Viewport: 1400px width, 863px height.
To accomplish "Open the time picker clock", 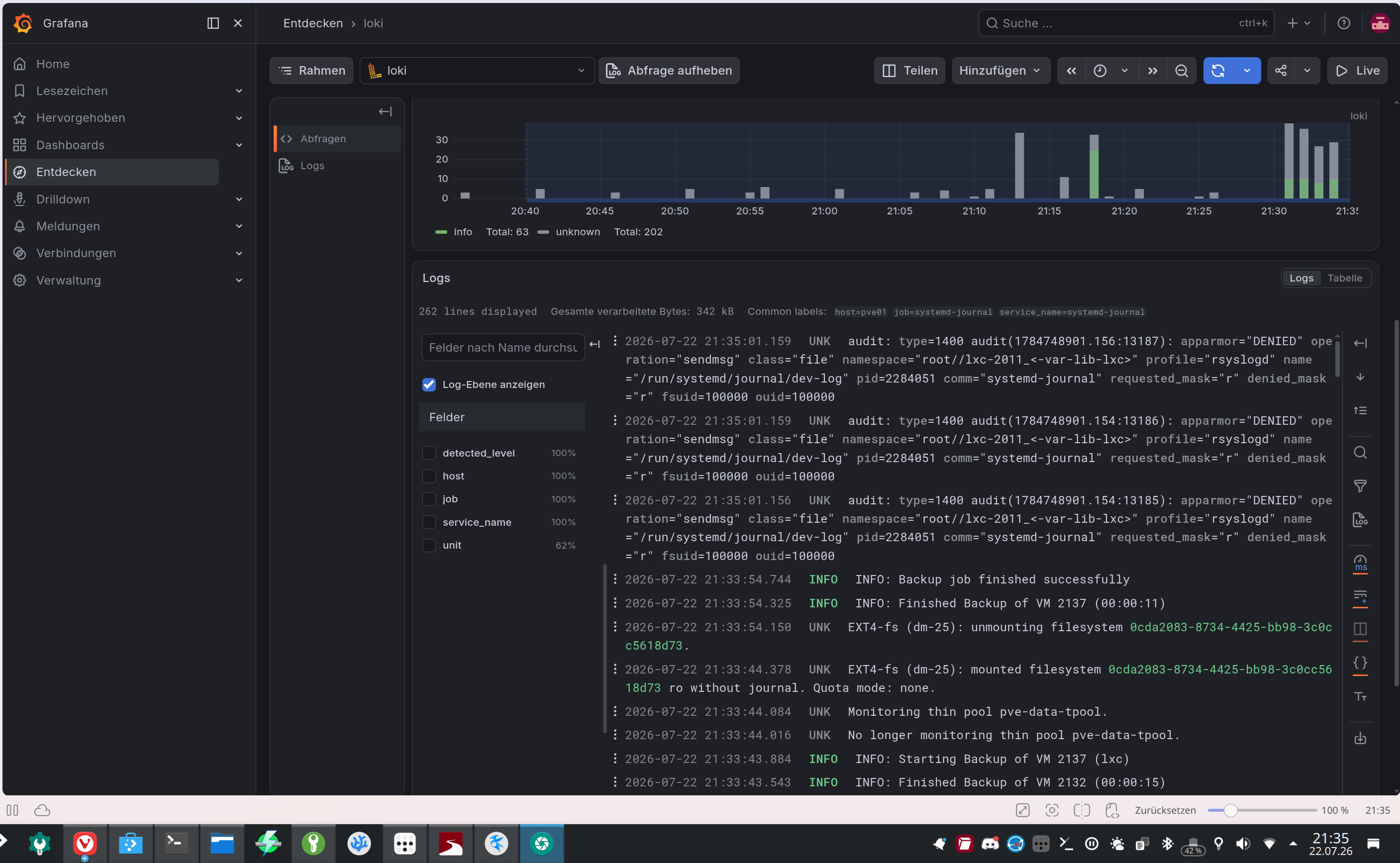I will tap(1100, 71).
